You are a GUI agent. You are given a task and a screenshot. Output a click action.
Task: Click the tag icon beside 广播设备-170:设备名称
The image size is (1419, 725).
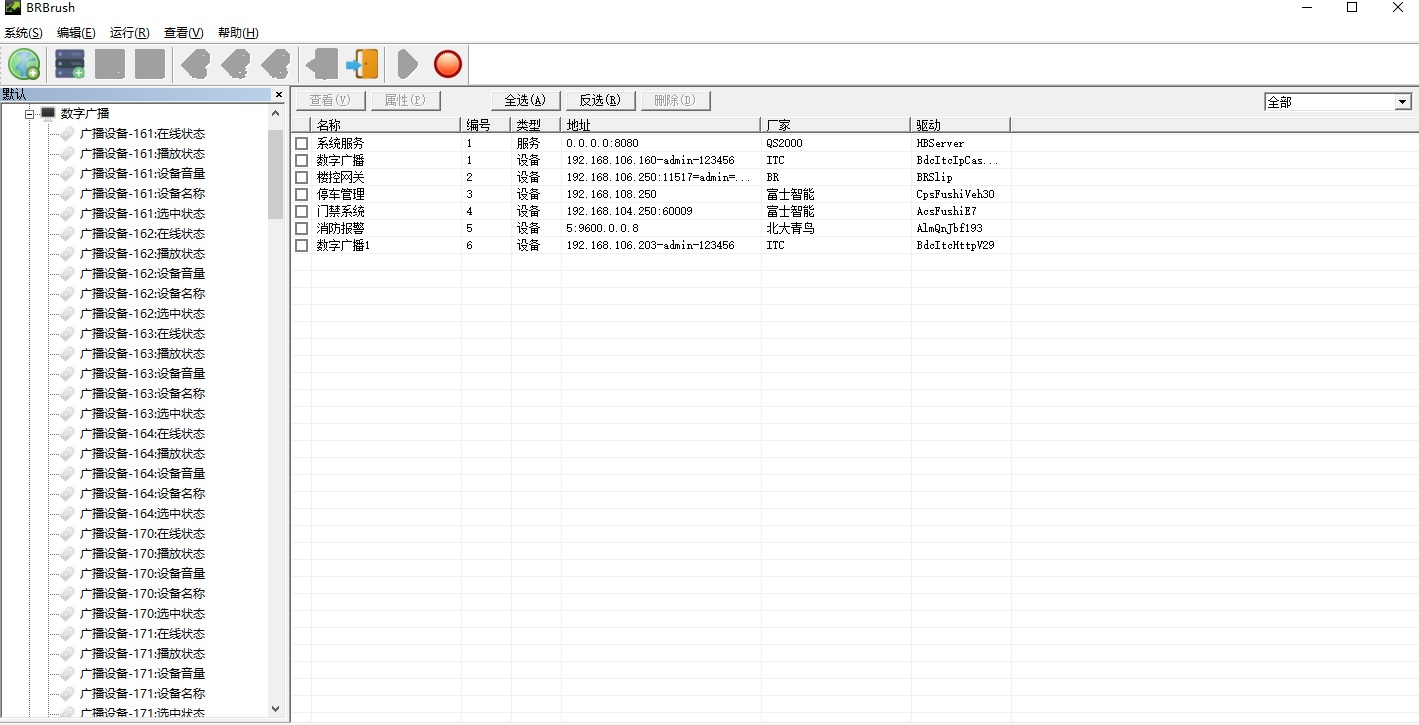[67, 593]
